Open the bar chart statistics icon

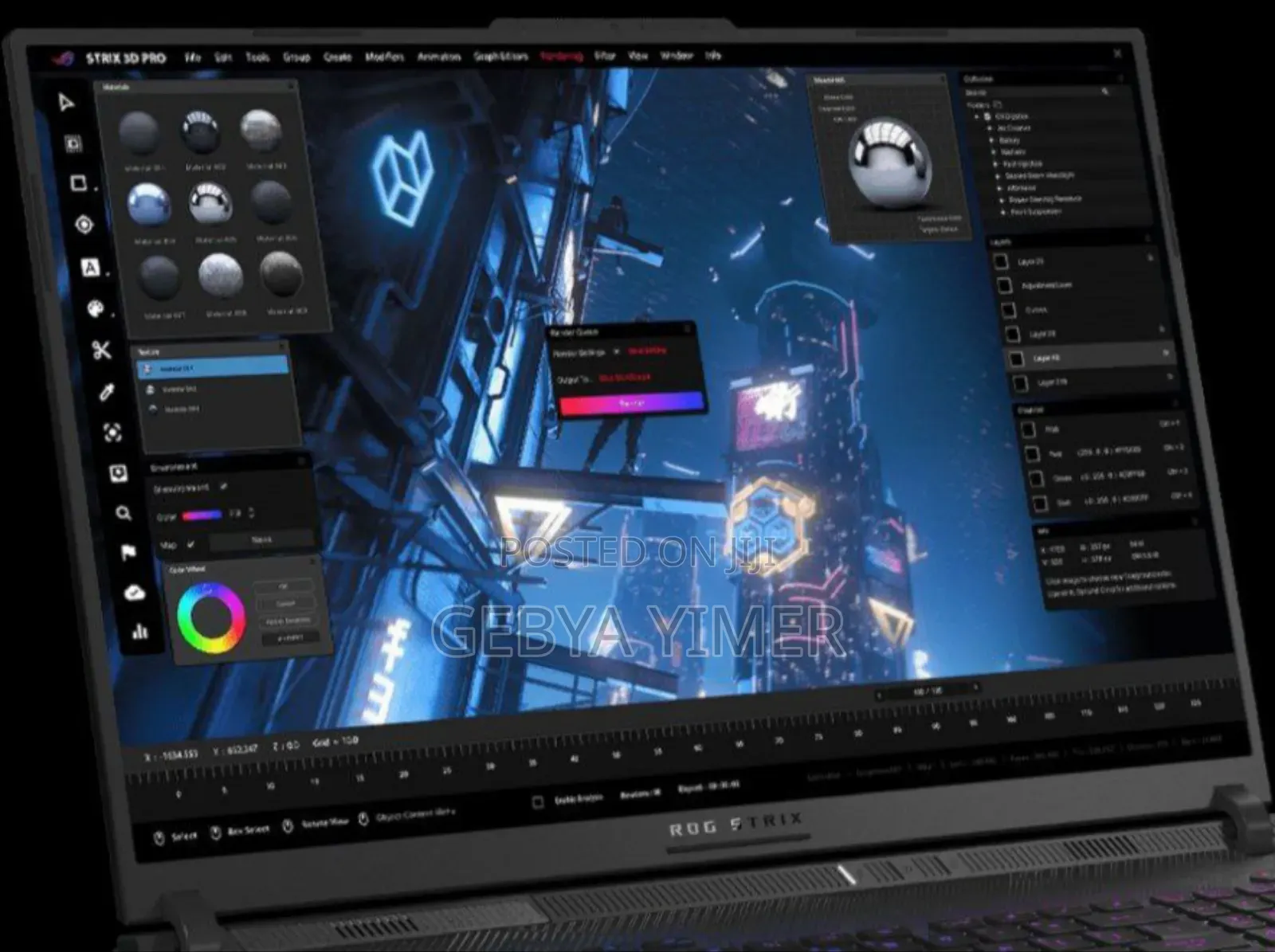[x=140, y=632]
